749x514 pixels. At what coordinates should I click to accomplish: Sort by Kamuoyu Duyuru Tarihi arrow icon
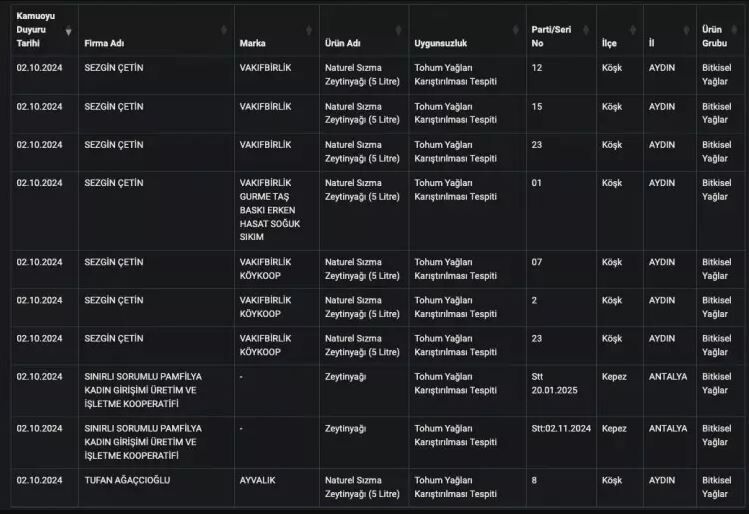point(68,31)
